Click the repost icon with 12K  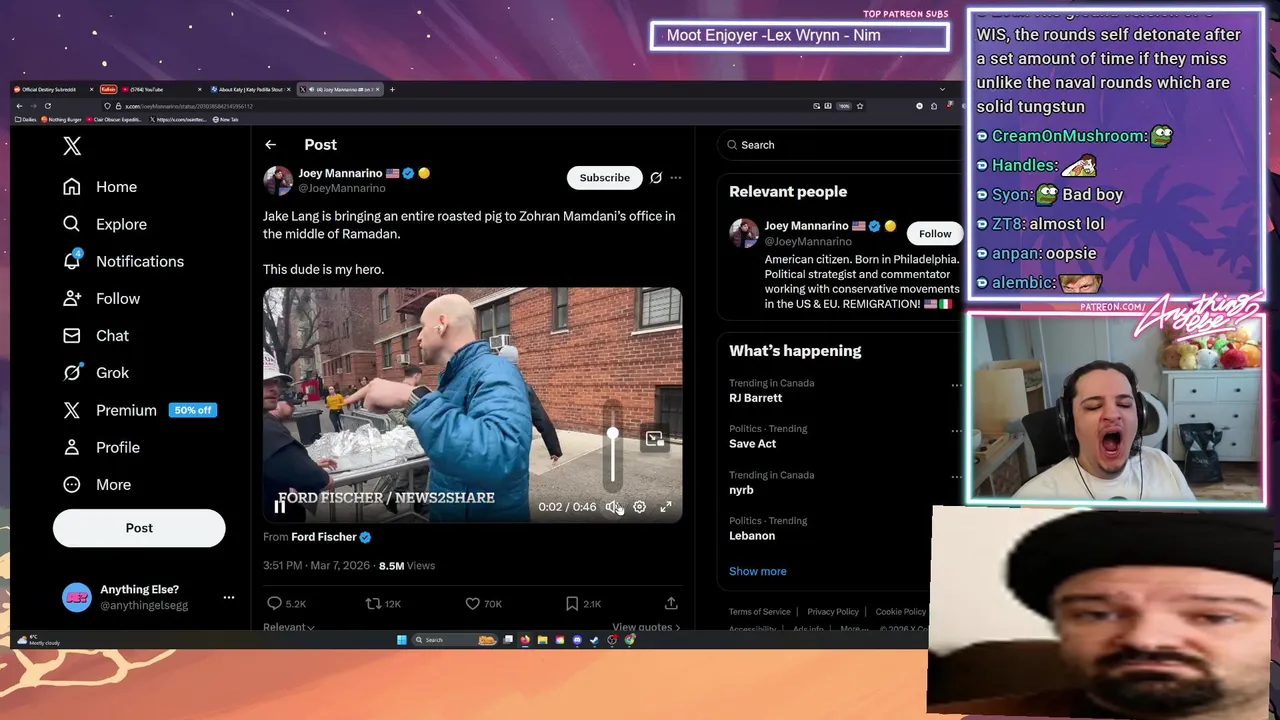(373, 603)
